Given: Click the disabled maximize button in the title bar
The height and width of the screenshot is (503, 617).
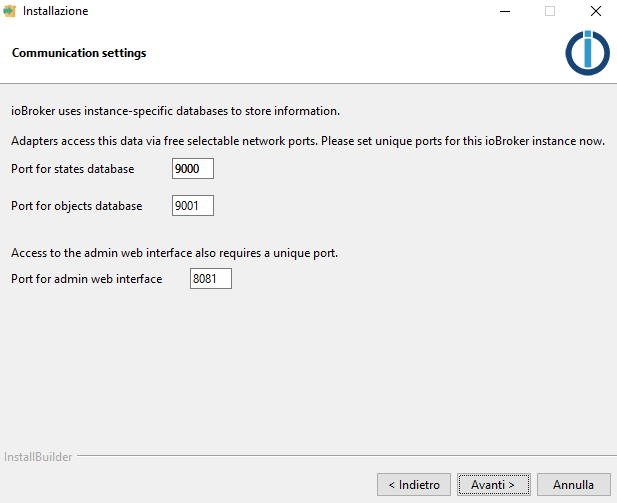Looking at the screenshot, I should tap(550, 11).
